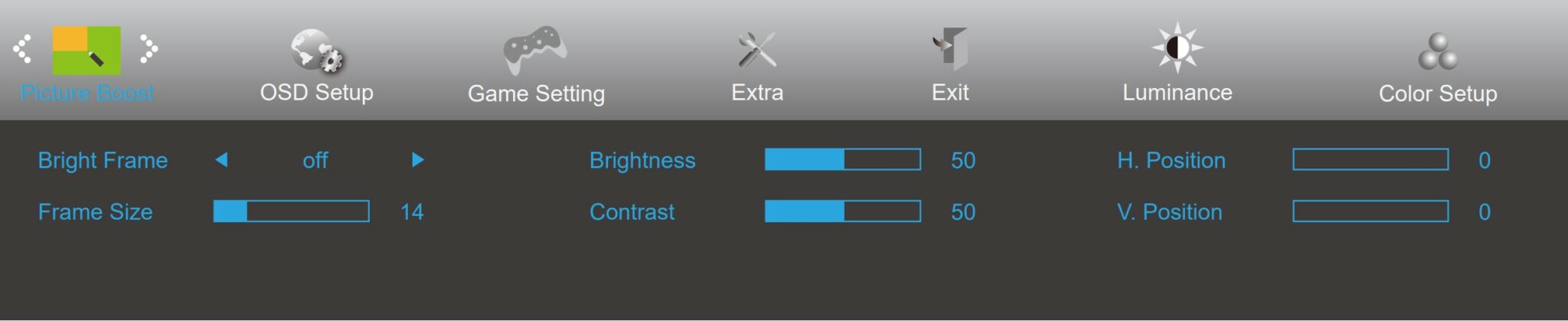The width and height of the screenshot is (1568, 321).
Task: Open the Game Setting controller icon
Action: tap(535, 50)
